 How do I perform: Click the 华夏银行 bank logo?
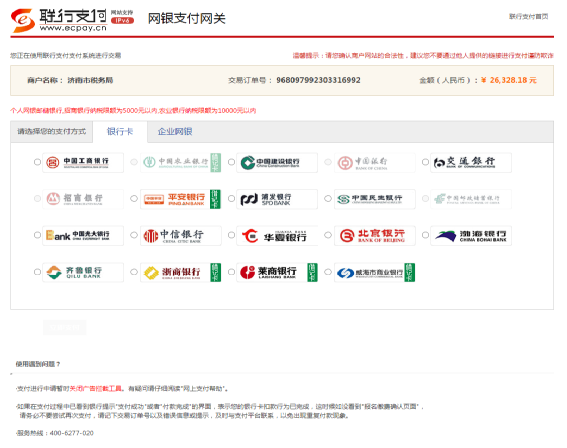pyautogui.click(x=277, y=235)
